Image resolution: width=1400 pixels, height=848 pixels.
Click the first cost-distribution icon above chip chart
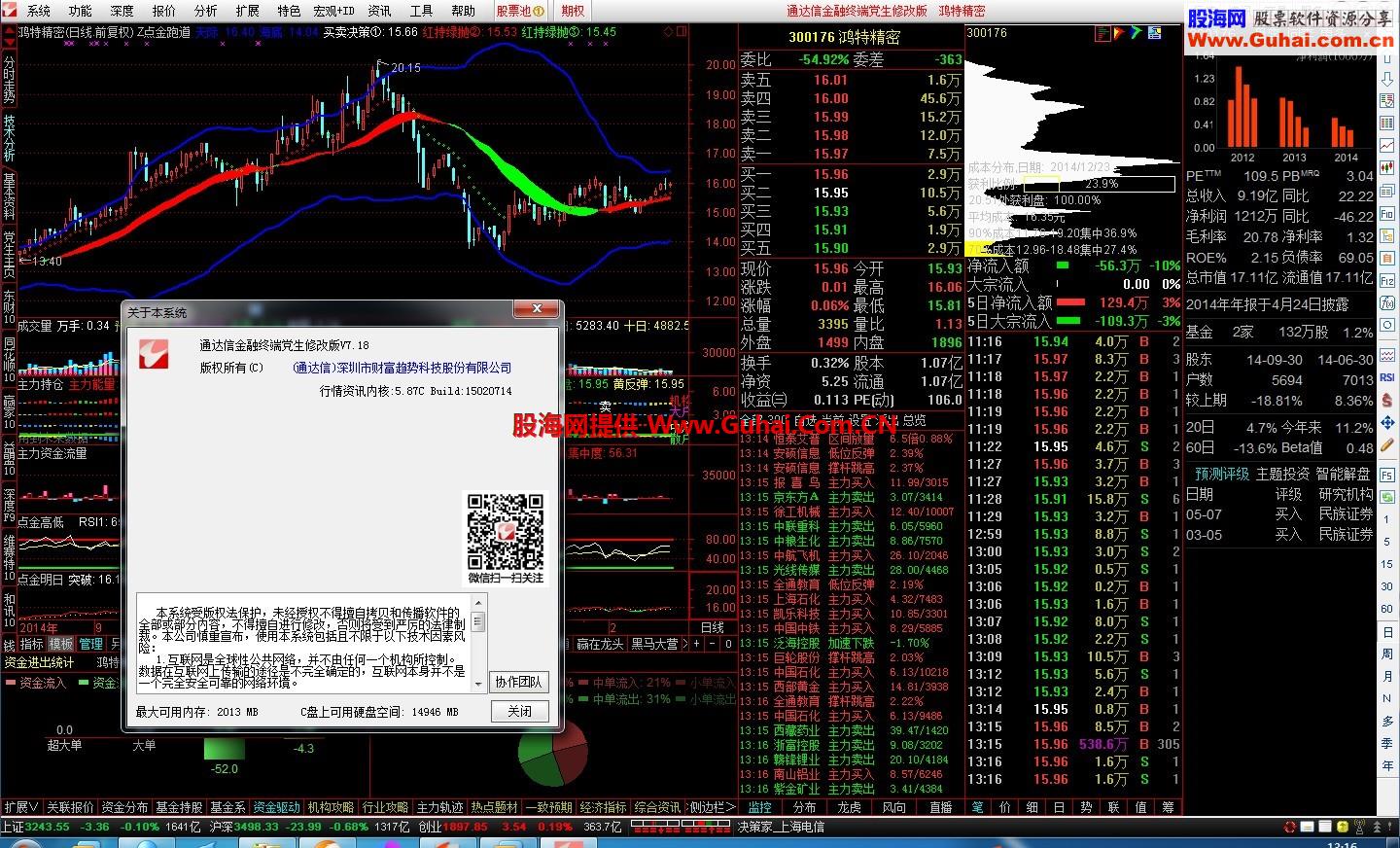tap(1103, 33)
